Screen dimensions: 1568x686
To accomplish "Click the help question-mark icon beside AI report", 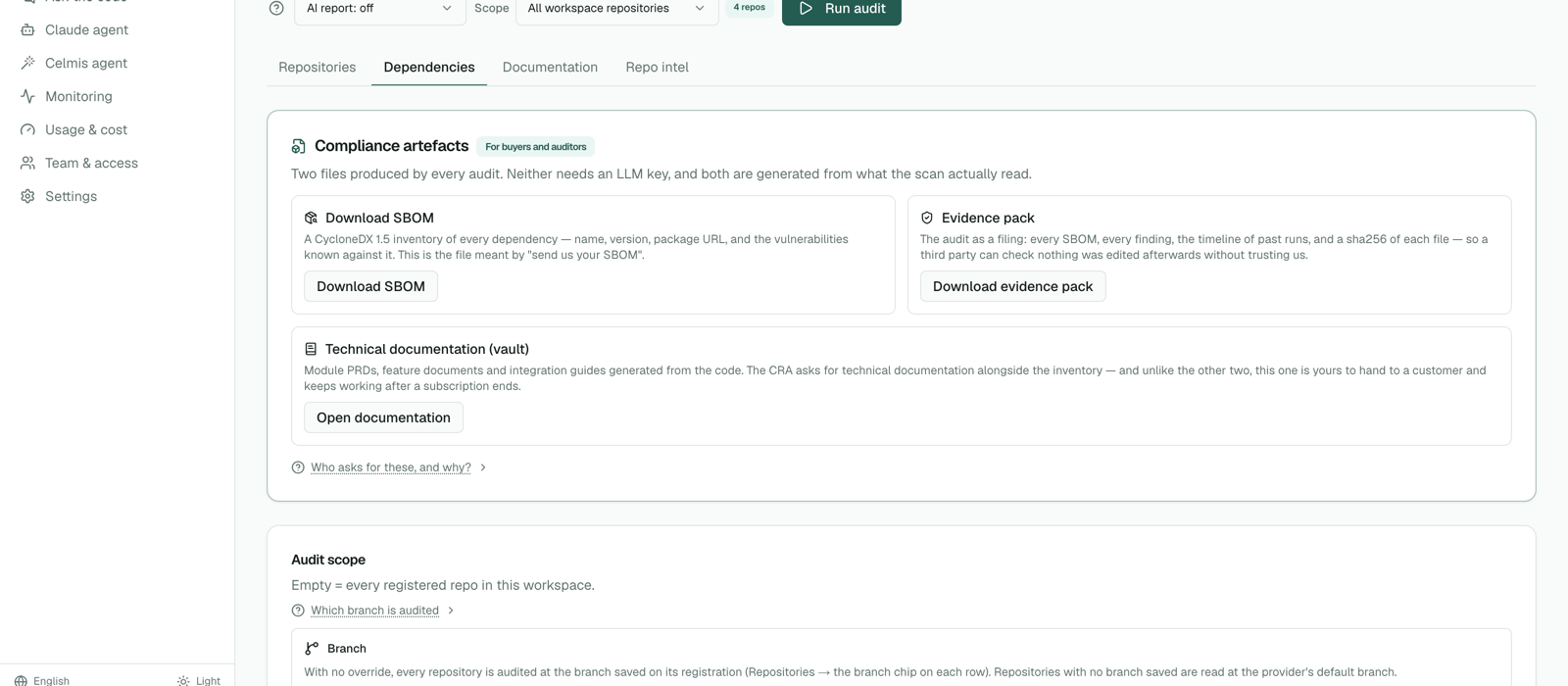I will pos(276,8).
